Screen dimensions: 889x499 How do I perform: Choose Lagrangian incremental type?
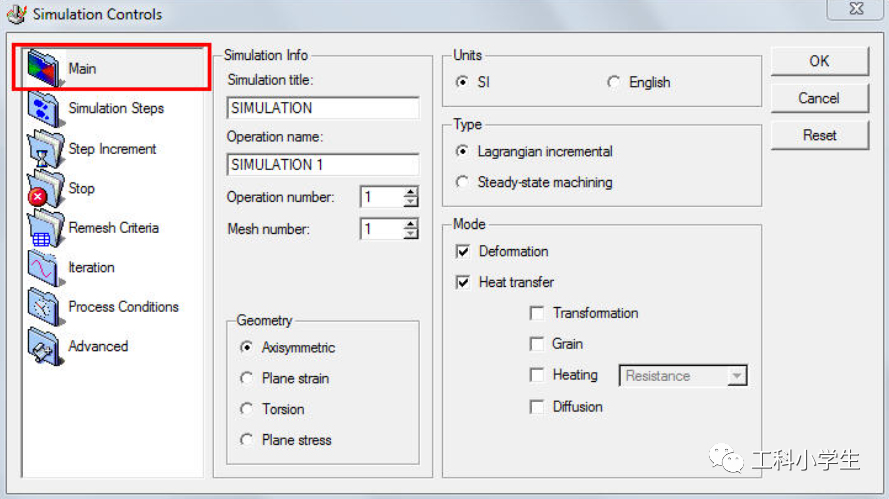pos(462,151)
